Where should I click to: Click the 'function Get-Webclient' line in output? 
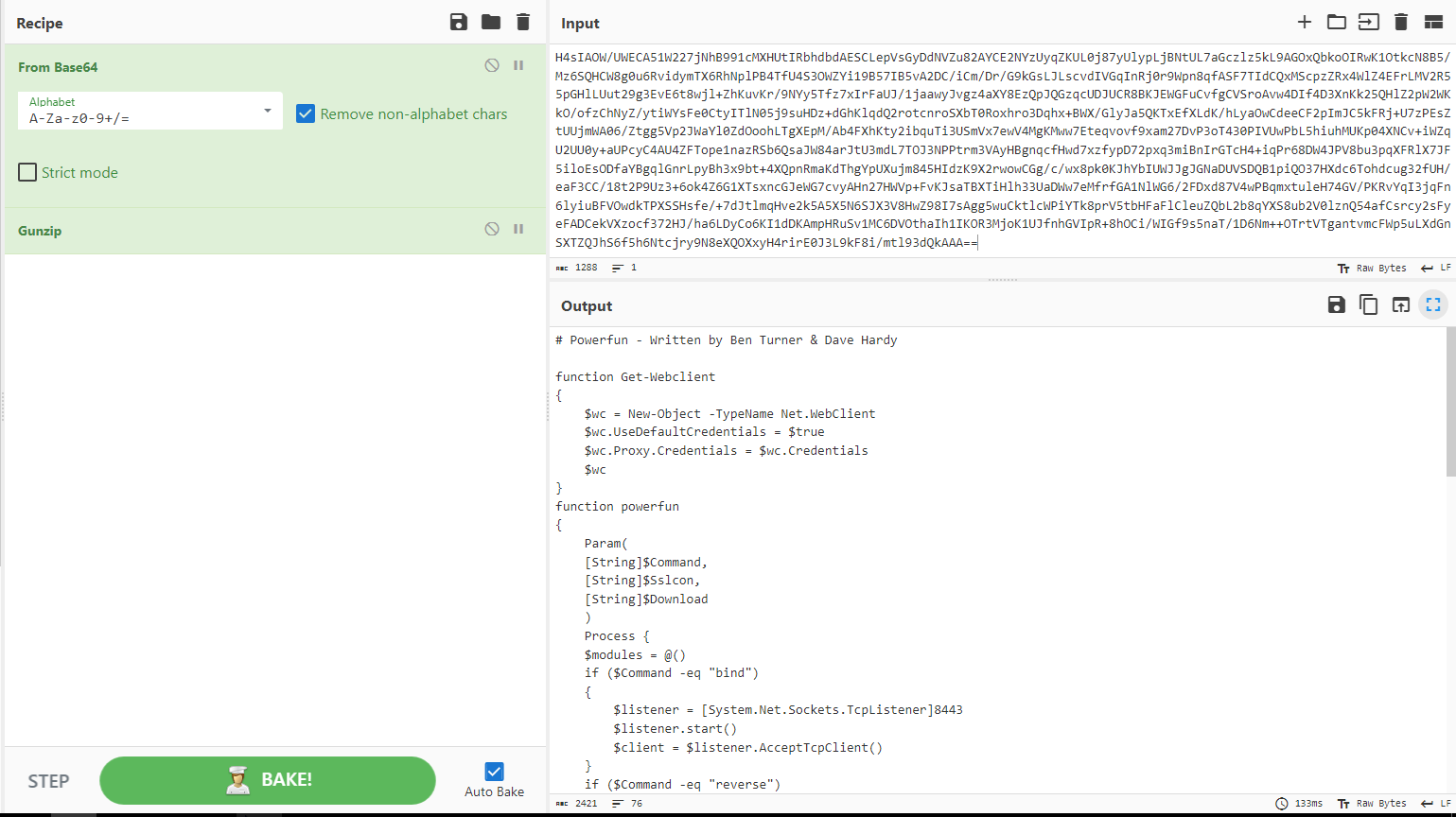[x=636, y=376]
